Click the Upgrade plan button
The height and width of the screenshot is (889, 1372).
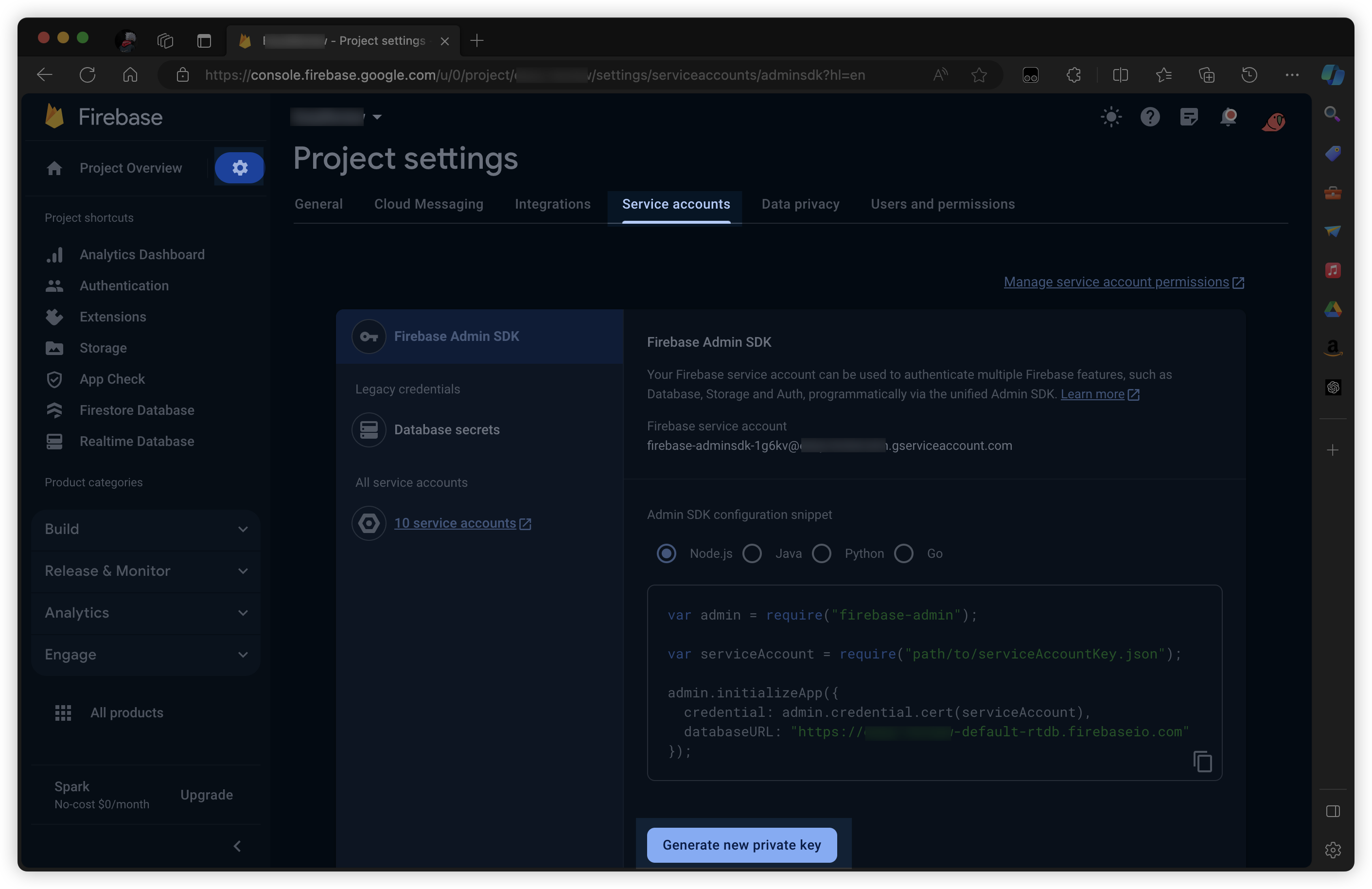click(x=206, y=795)
